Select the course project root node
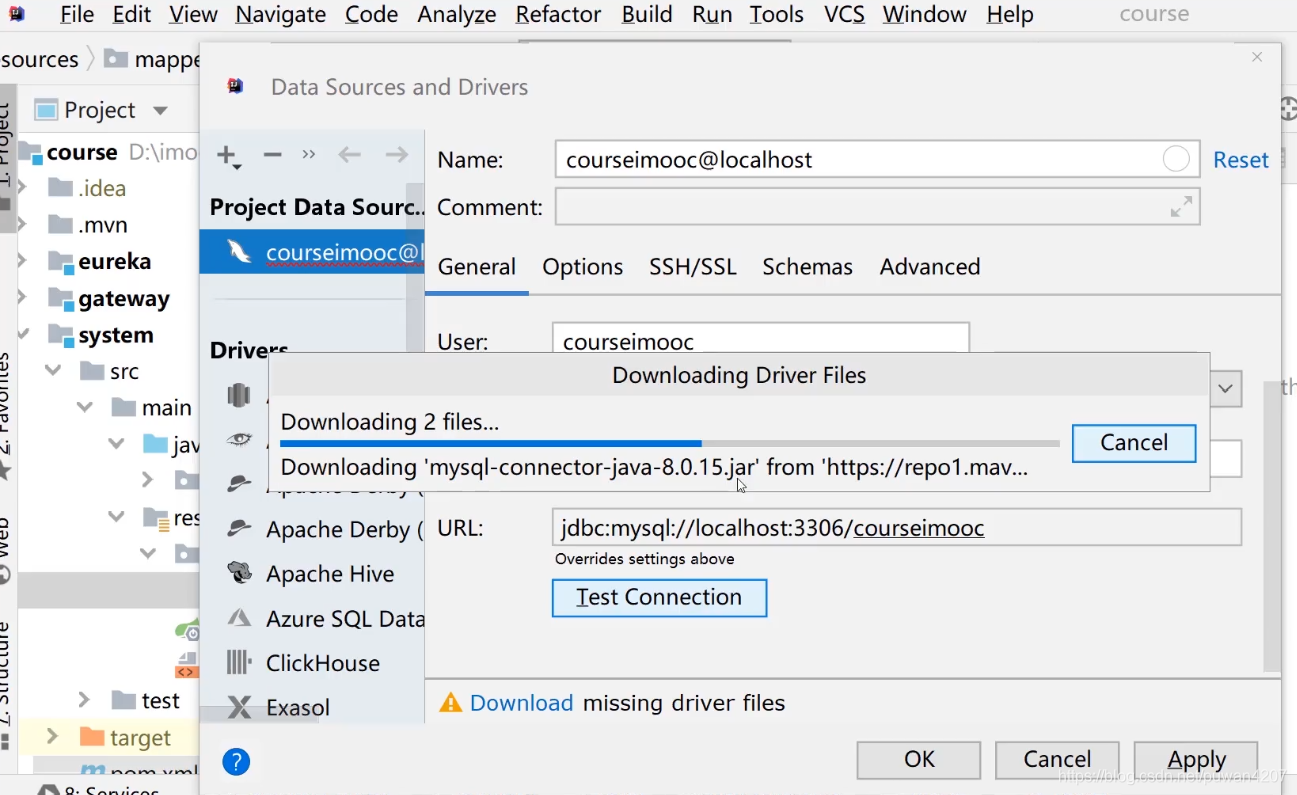Image resolution: width=1297 pixels, height=795 pixels. pyautogui.click(x=82, y=152)
